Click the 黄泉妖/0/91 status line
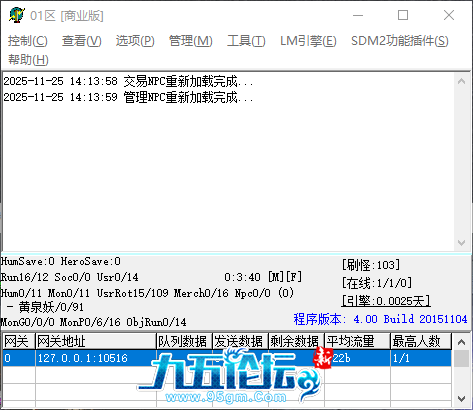The image size is (473, 410). click(x=45, y=307)
